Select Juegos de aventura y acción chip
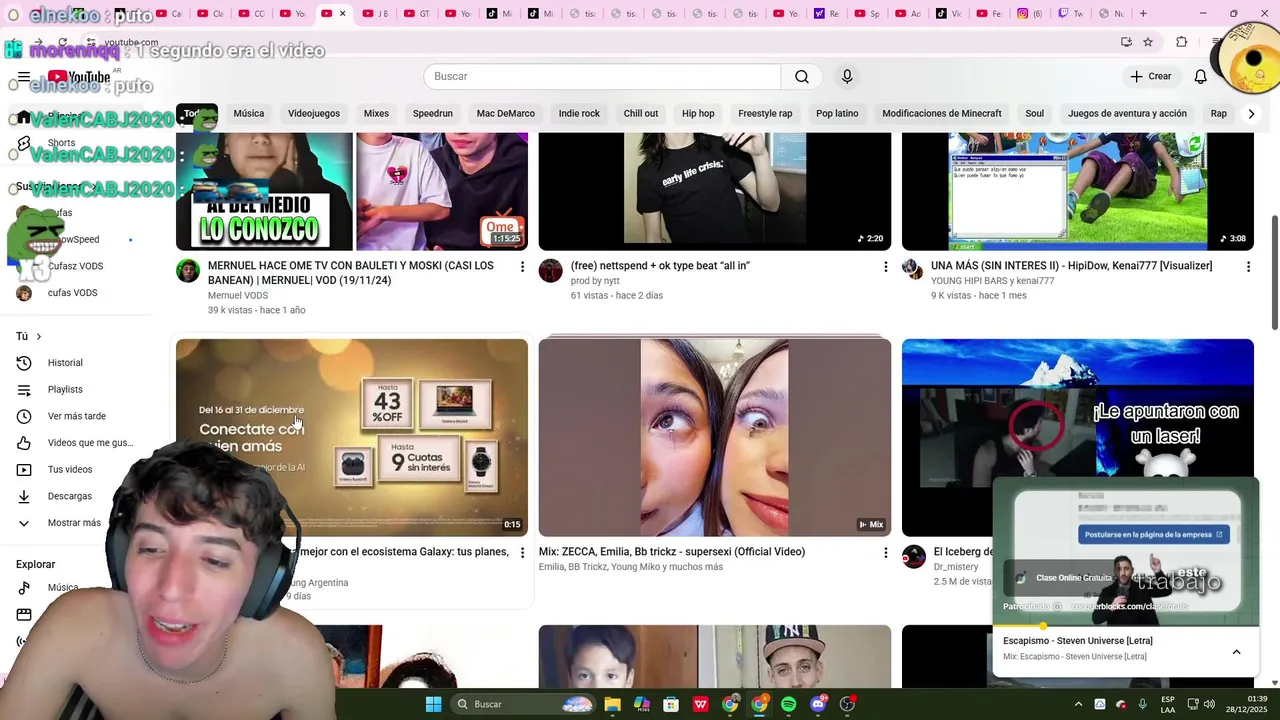This screenshot has width=1280, height=720. [x=1127, y=114]
